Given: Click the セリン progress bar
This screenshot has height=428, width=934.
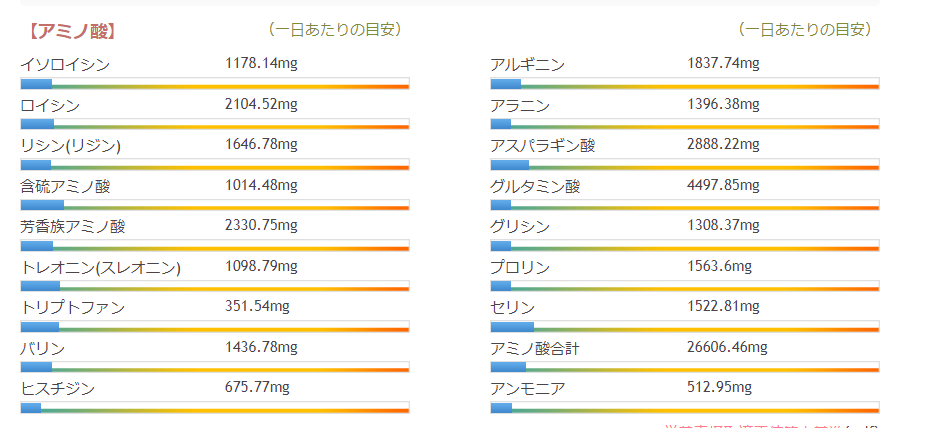Looking at the screenshot, I should click(x=685, y=326).
